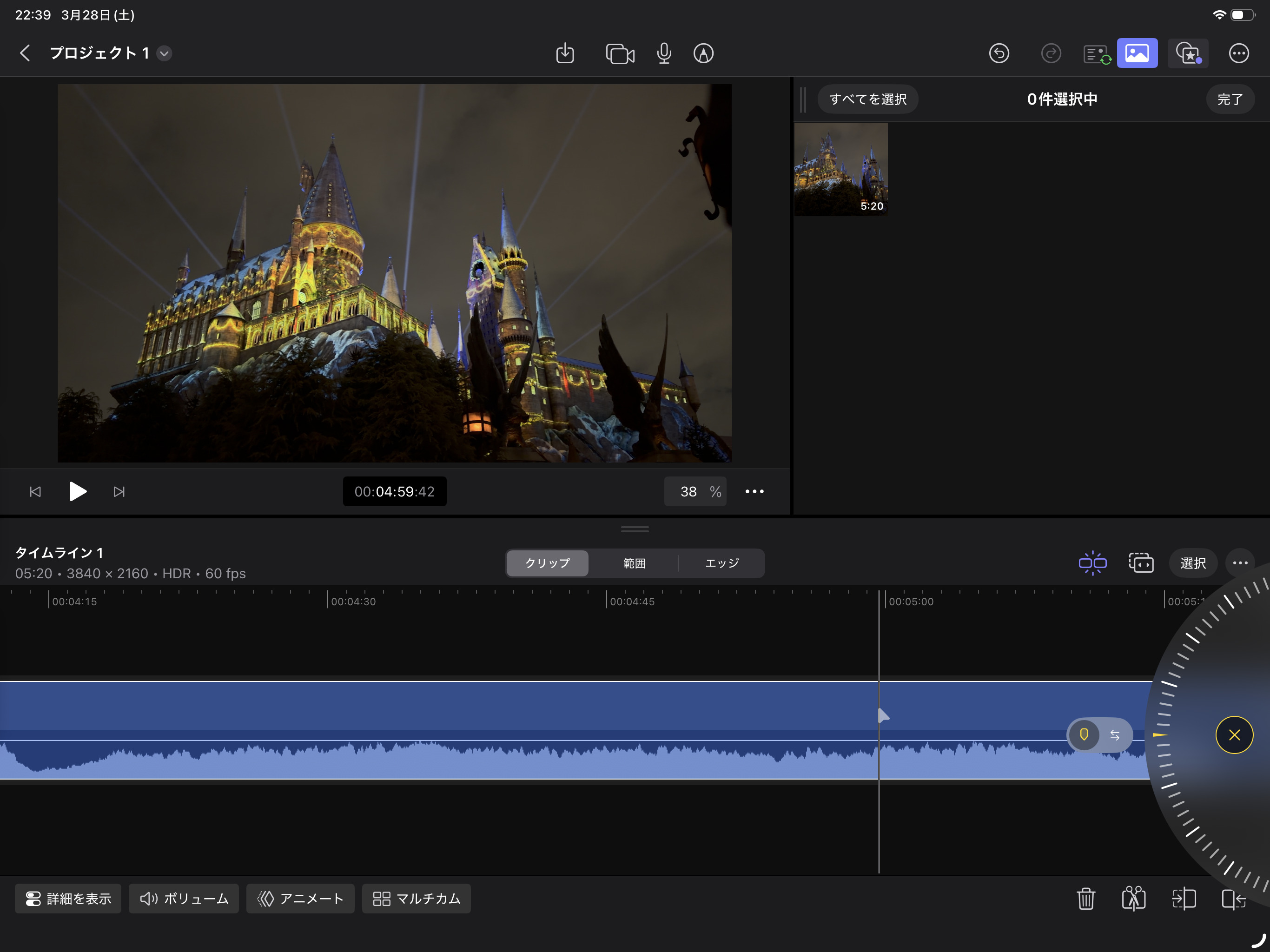Start voiceover with the microphone icon
1270x952 pixels.
(x=664, y=53)
